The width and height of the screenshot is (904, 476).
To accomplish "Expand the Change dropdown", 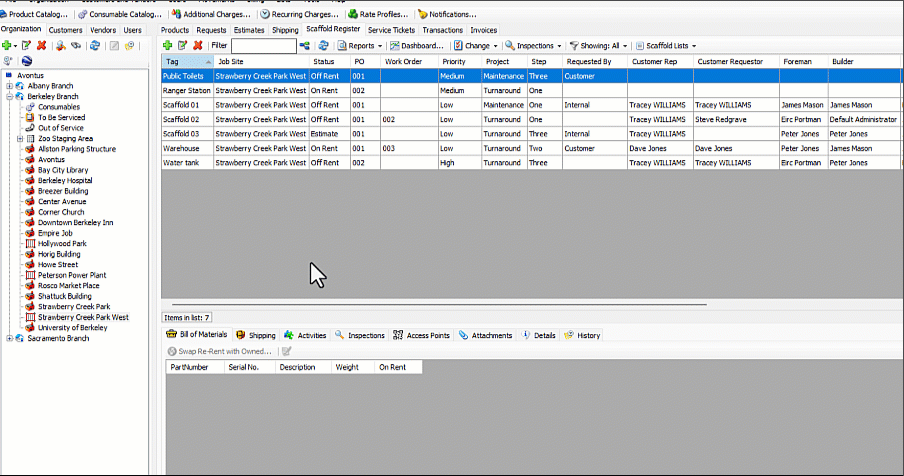I will point(476,46).
